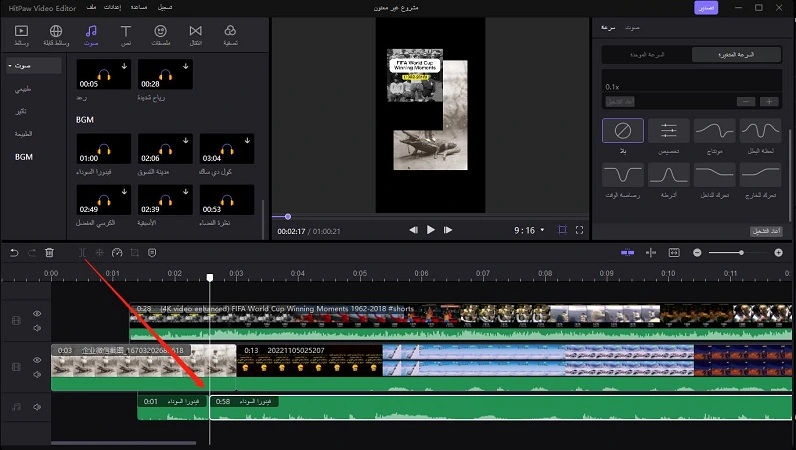Viewport: 796px width, 450px height.
Task: Play the preview video
Action: (430, 230)
